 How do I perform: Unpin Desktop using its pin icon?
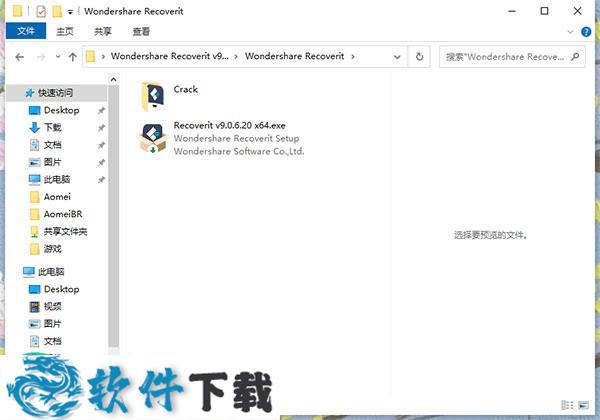pos(101,111)
